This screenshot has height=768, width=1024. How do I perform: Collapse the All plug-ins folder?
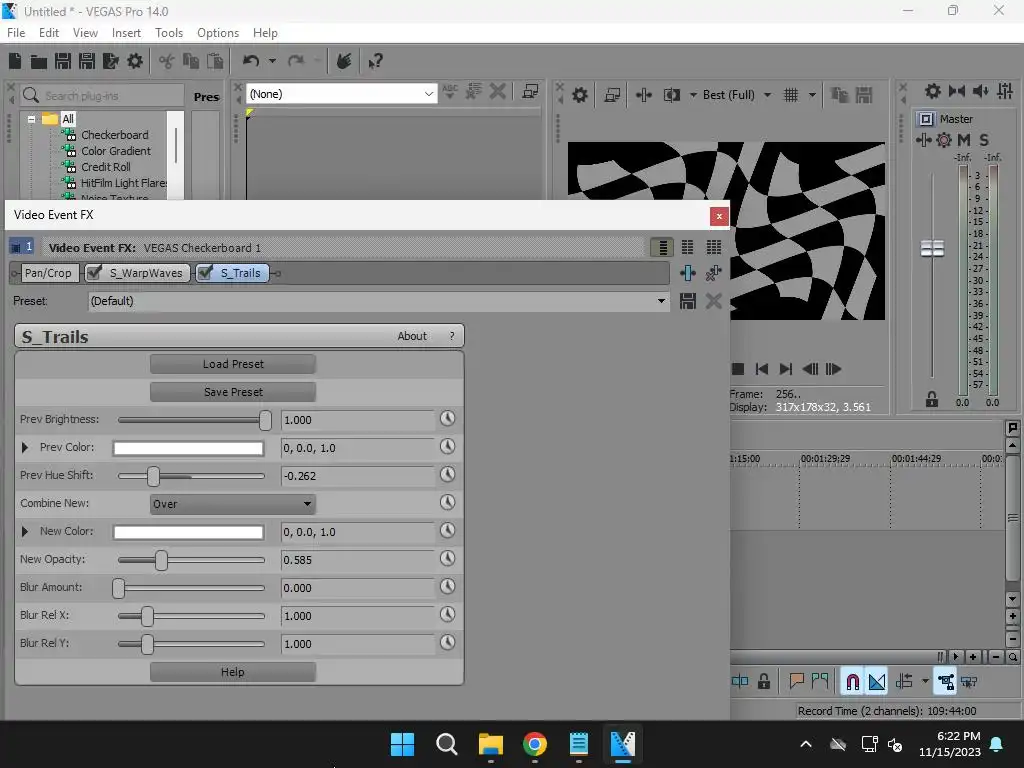(31, 119)
